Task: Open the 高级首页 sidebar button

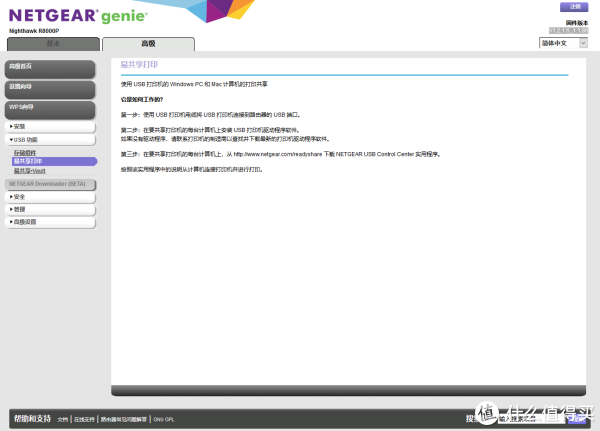Action: pos(50,69)
